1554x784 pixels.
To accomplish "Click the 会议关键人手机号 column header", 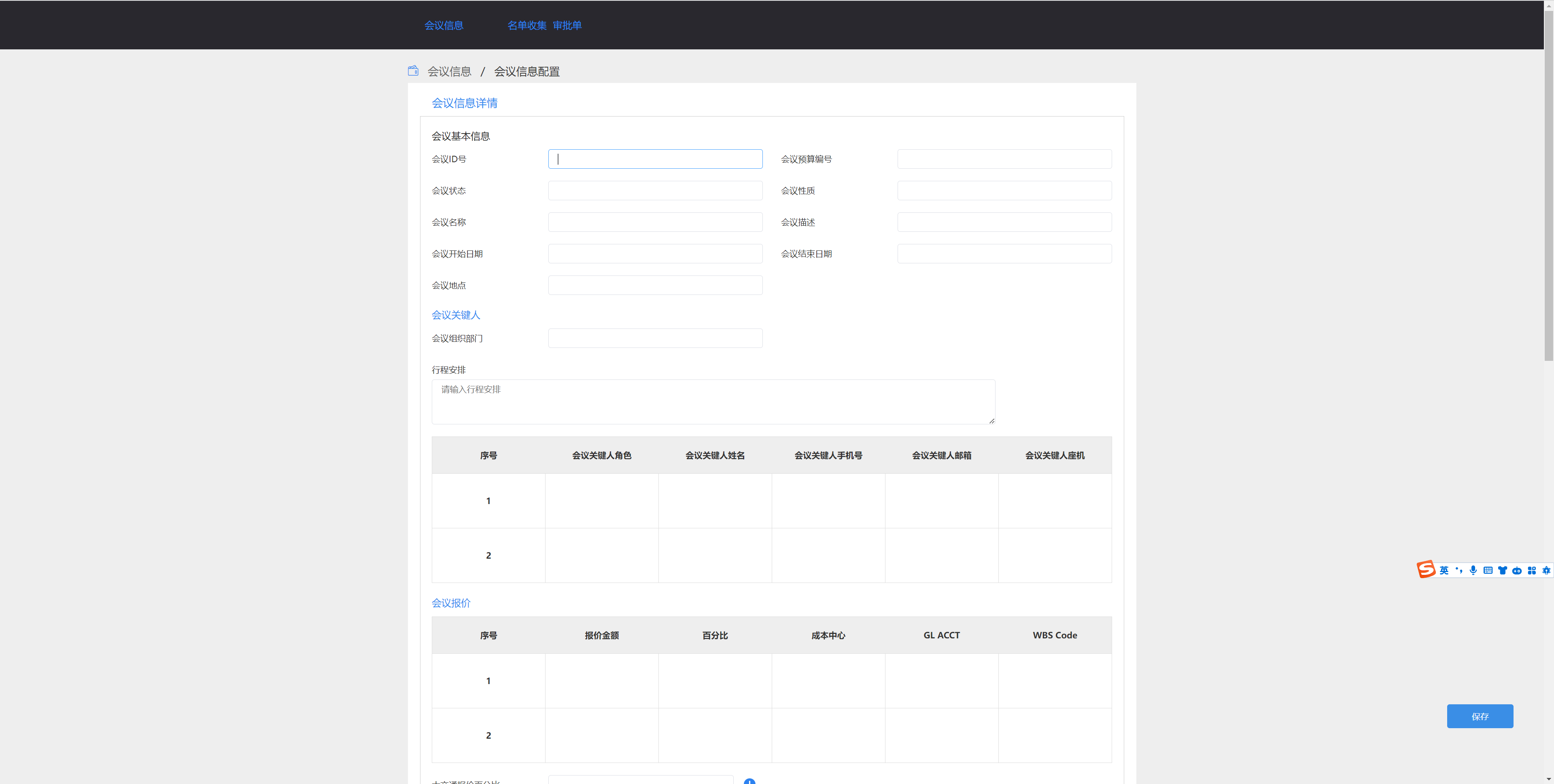I will [828, 456].
